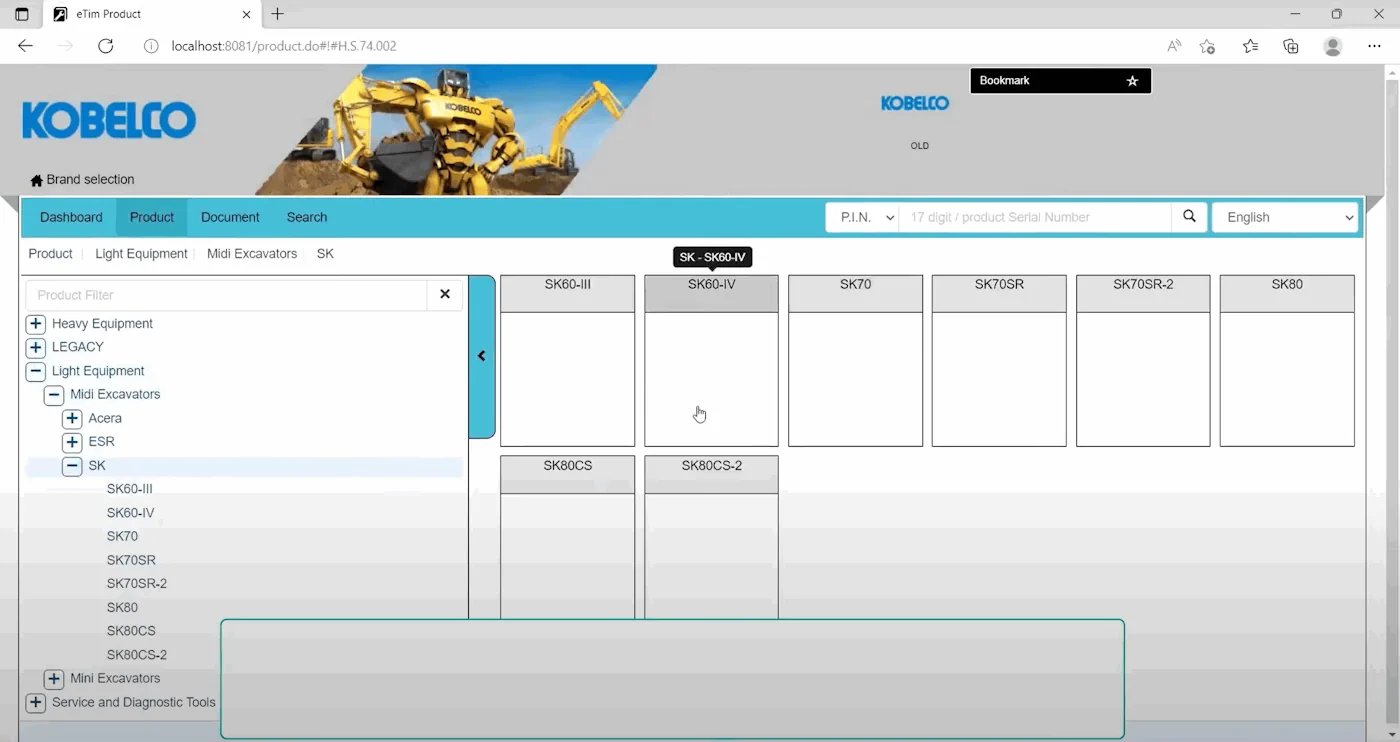This screenshot has height=742, width=1400.
Task: Select SK80 in the tree
Action: (122, 608)
